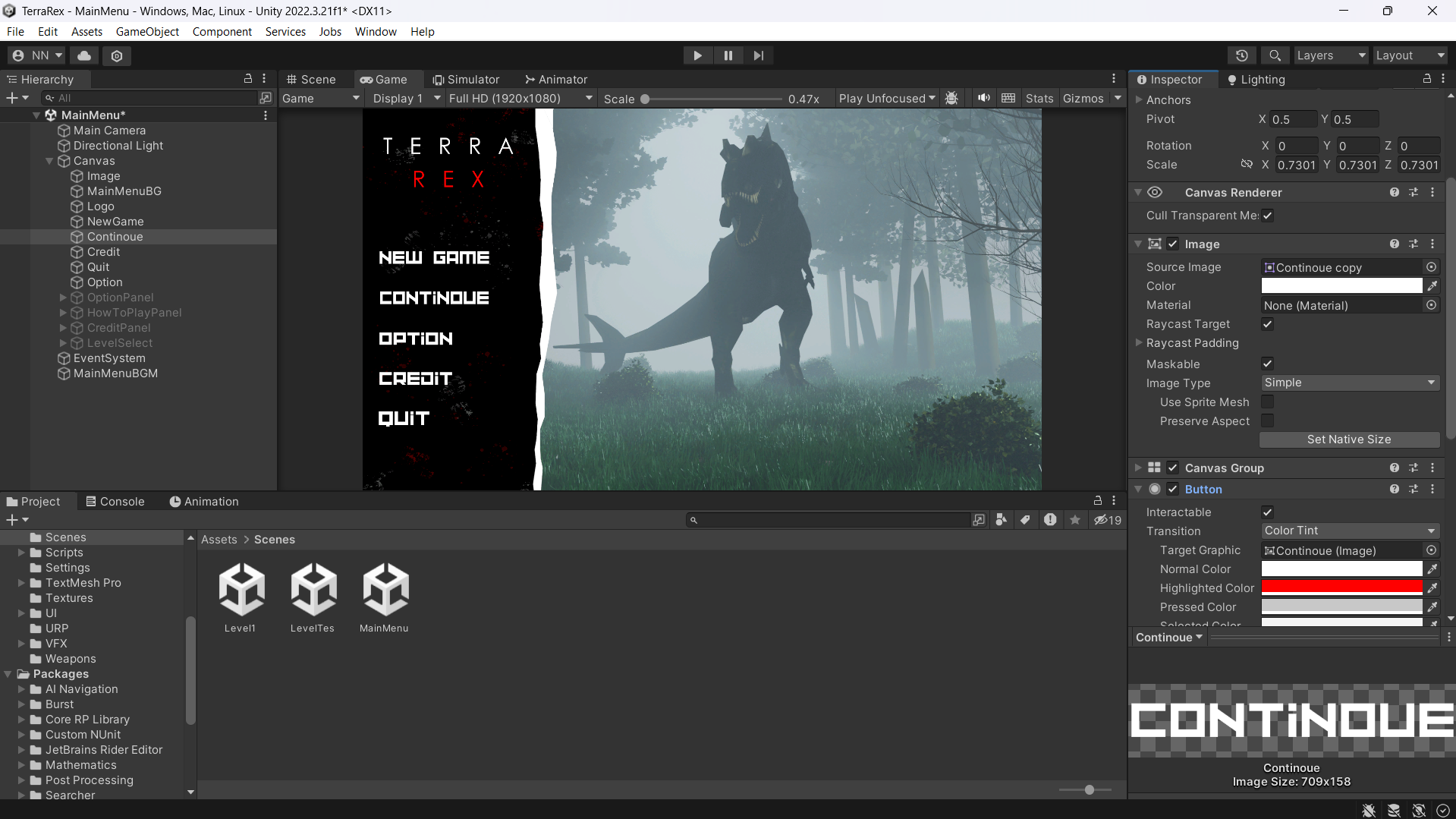
Task: Mute game audio with the speaker icon
Action: click(983, 98)
